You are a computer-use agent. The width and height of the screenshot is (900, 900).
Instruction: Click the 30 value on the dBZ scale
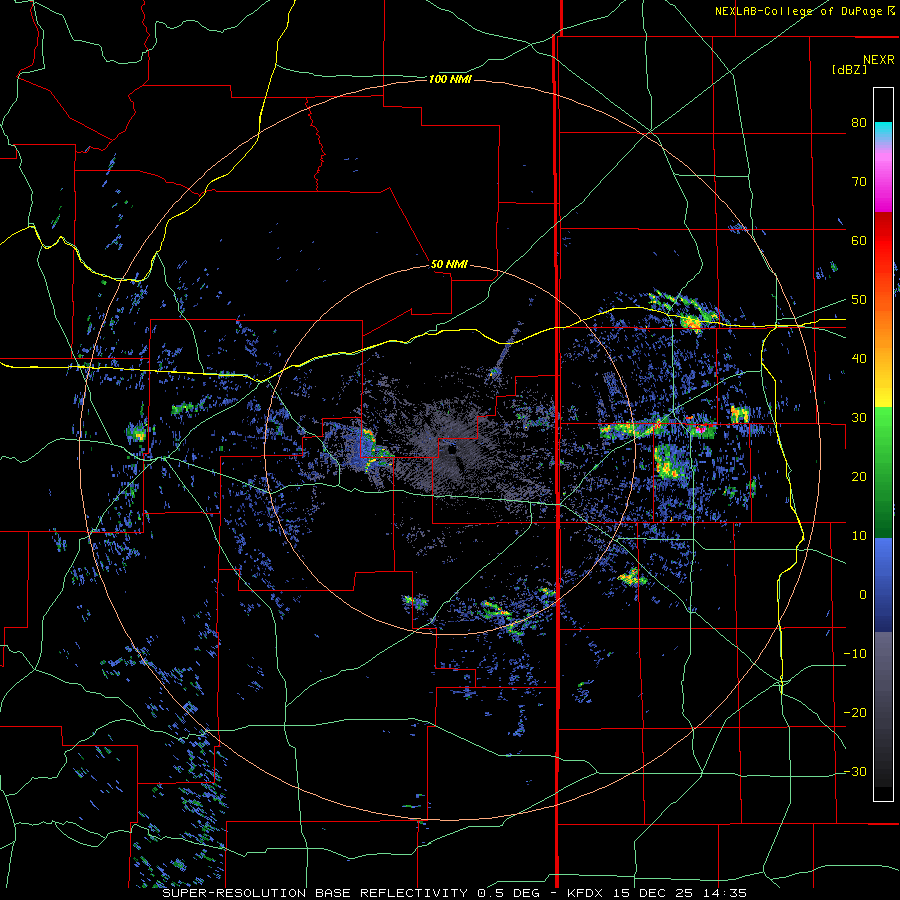859,418
